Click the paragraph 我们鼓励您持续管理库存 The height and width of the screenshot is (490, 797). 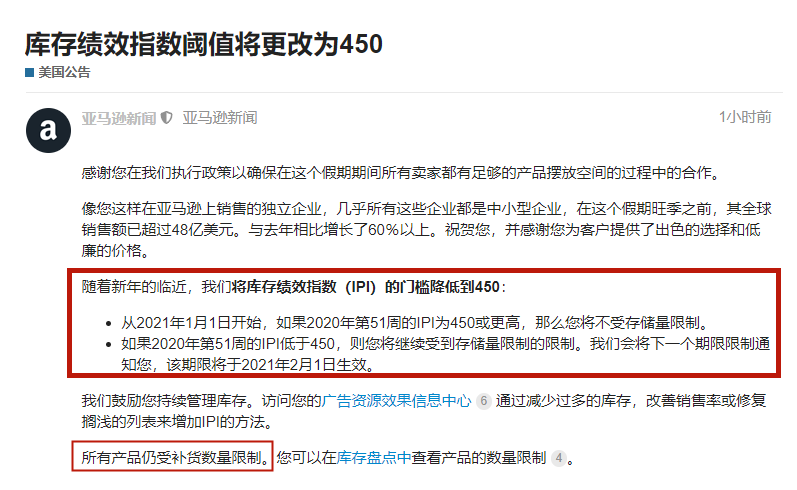pyautogui.click(x=423, y=411)
